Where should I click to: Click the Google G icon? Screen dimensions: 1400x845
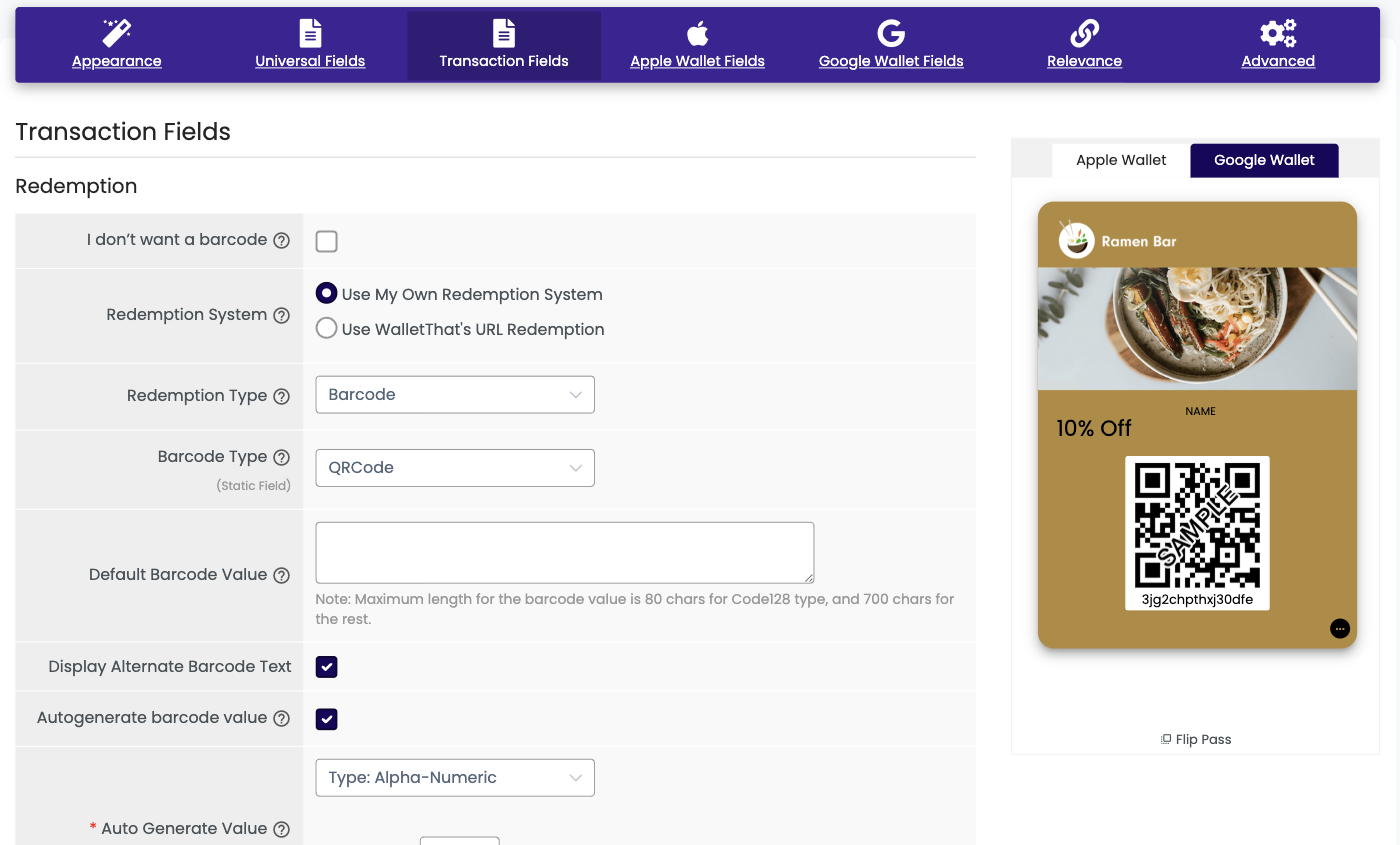(891, 33)
